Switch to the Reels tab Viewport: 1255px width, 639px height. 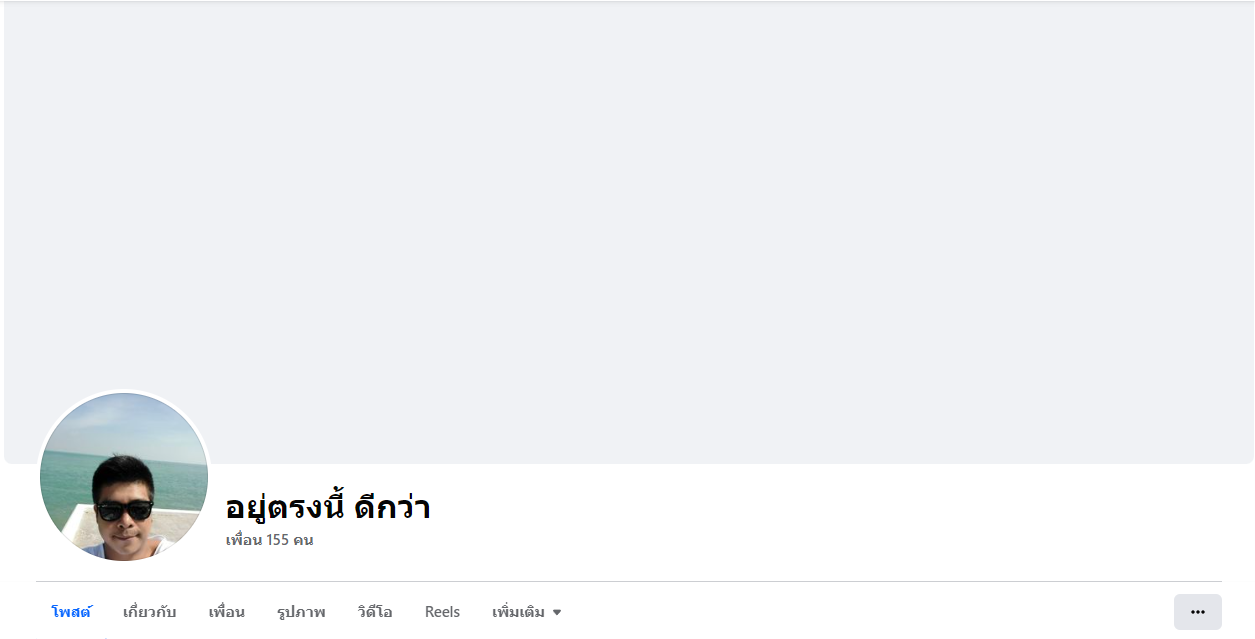pyautogui.click(x=442, y=612)
